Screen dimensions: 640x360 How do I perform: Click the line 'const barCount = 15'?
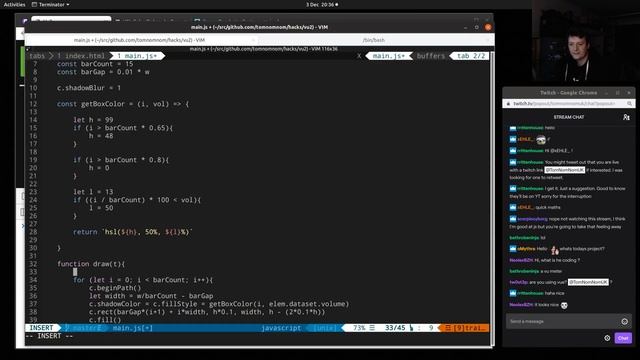(x=95, y=64)
